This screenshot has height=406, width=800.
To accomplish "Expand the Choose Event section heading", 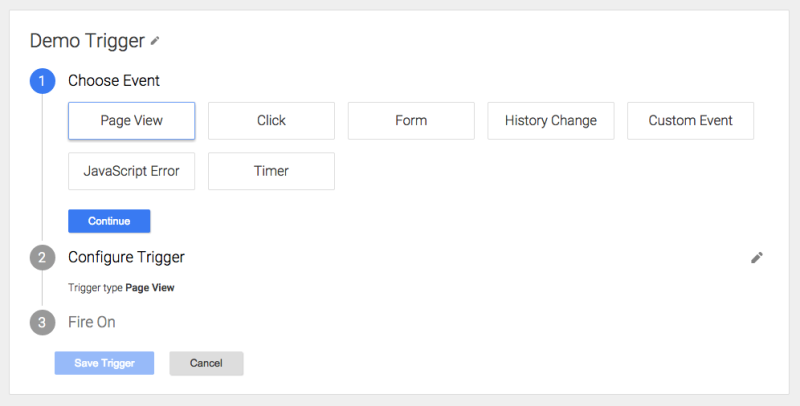I will click(114, 81).
